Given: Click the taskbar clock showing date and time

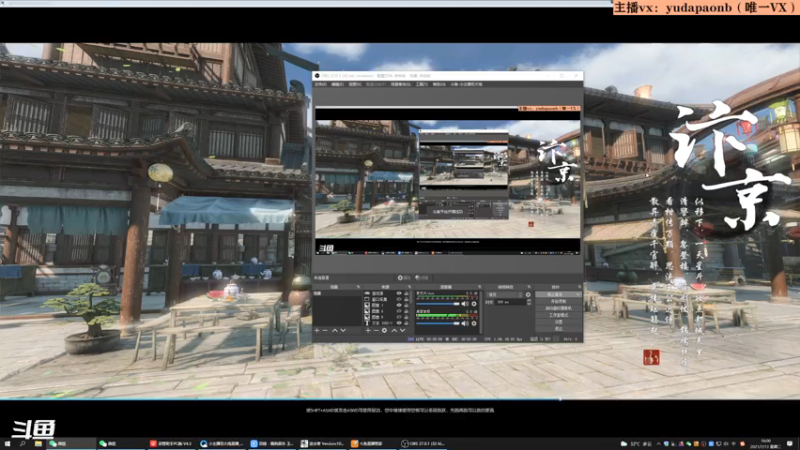Looking at the screenshot, I should pyautogui.click(x=766, y=443).
